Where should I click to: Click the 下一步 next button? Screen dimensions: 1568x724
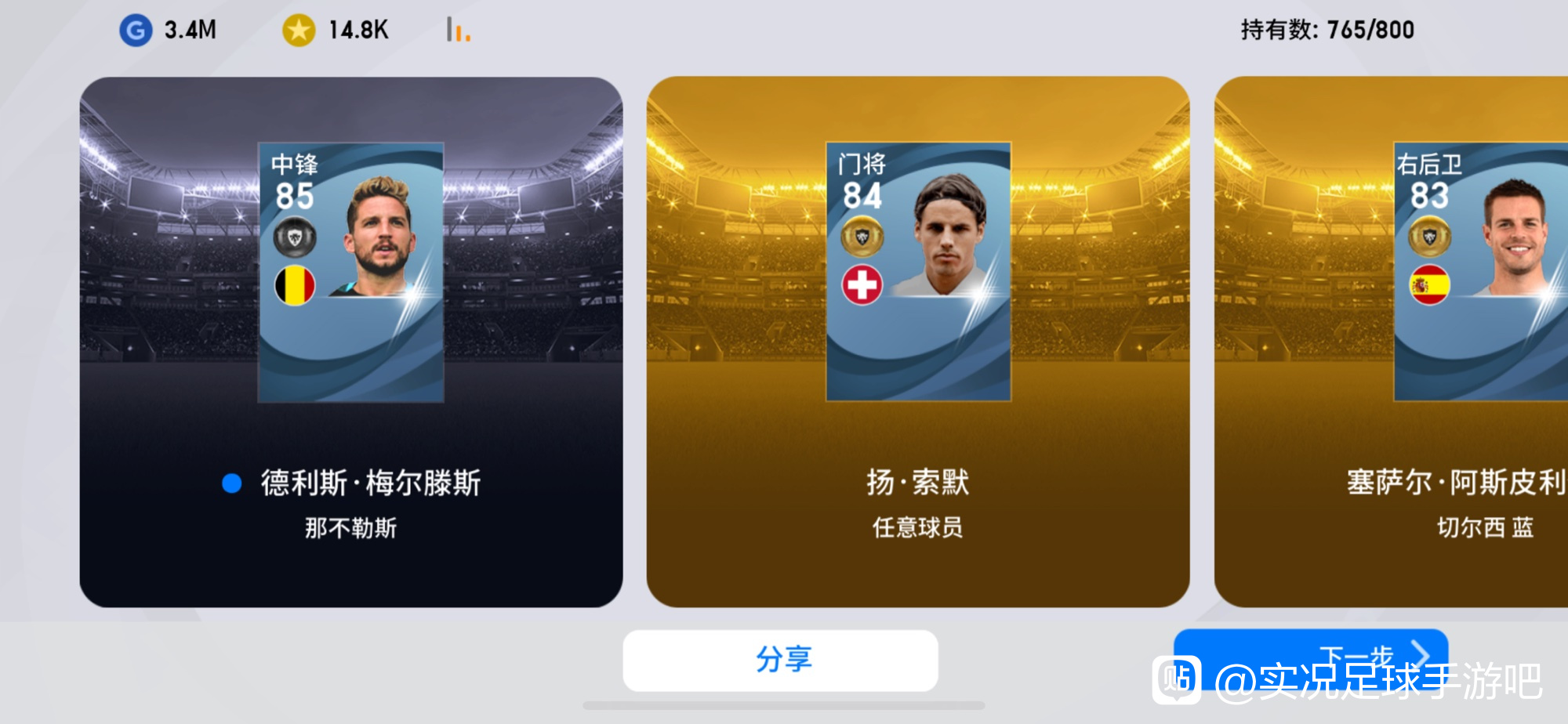pos(1311,655)
